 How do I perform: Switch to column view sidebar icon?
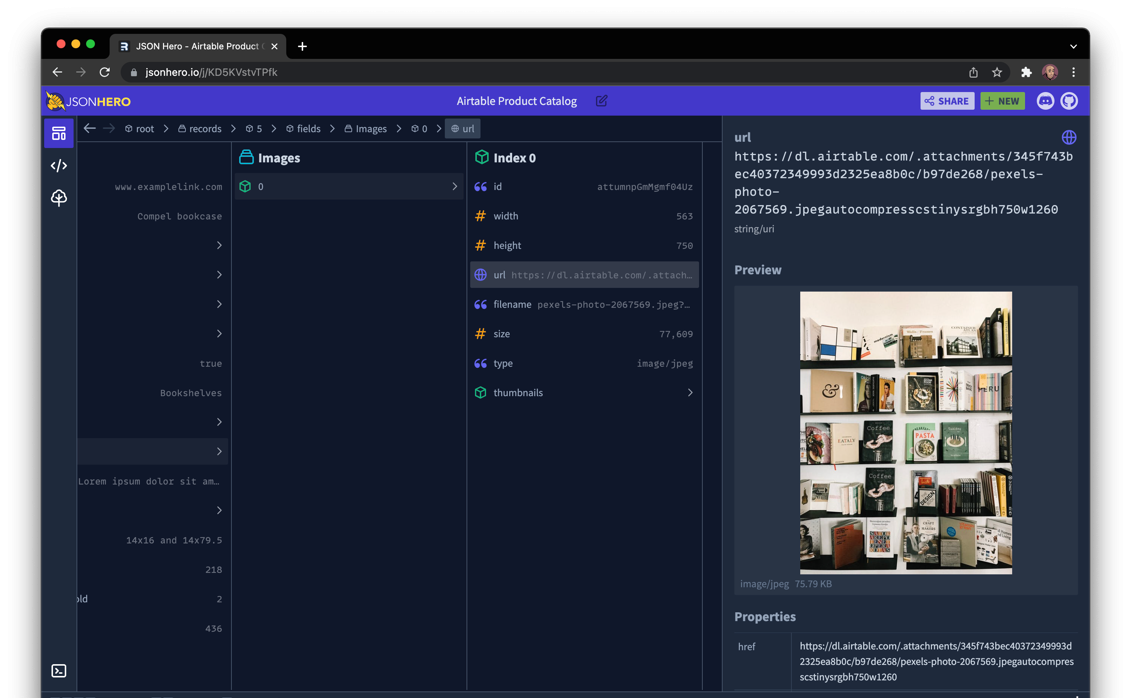(x=59, y=134)
